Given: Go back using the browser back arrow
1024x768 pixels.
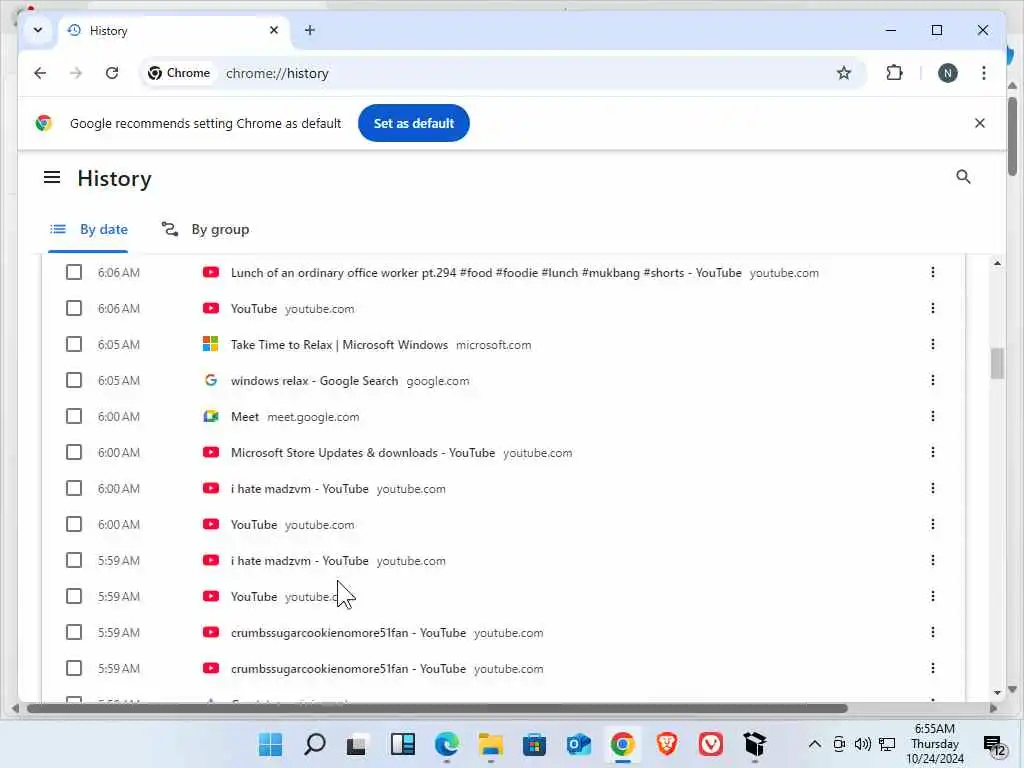Looking at the screenshot, I should pyautogui.click(x=40, y=73).
